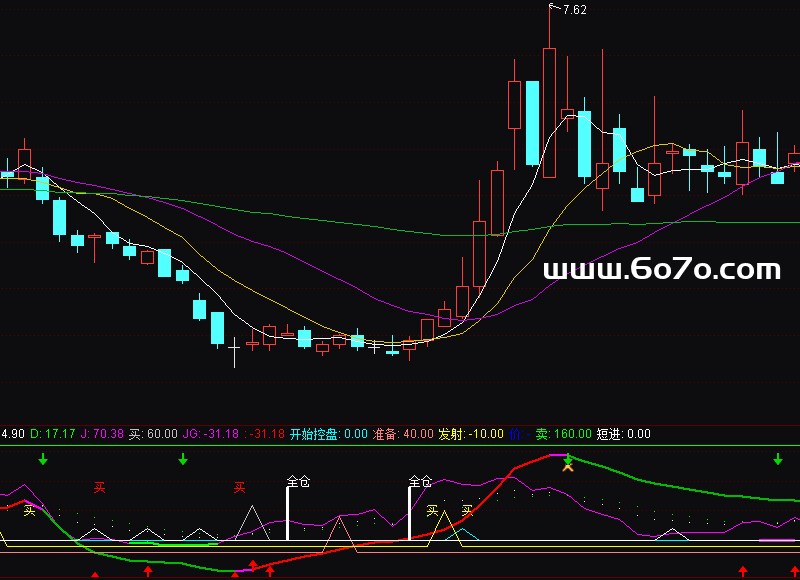Click the rightmost green down arrow signal
Image resolution: width=800 pixels, height=580 pixels.
[778, 459]
